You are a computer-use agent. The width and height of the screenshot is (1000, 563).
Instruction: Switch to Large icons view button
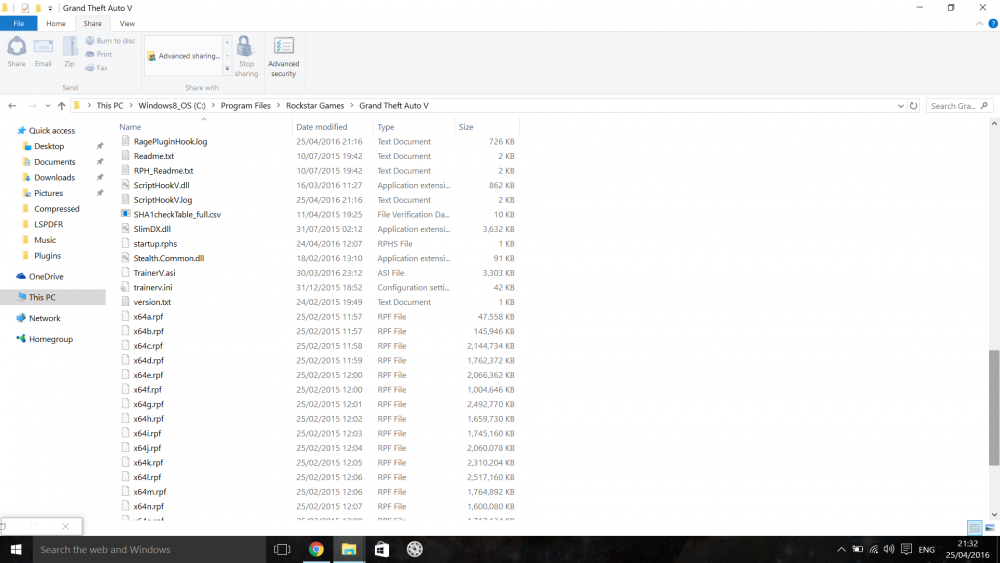990,527
